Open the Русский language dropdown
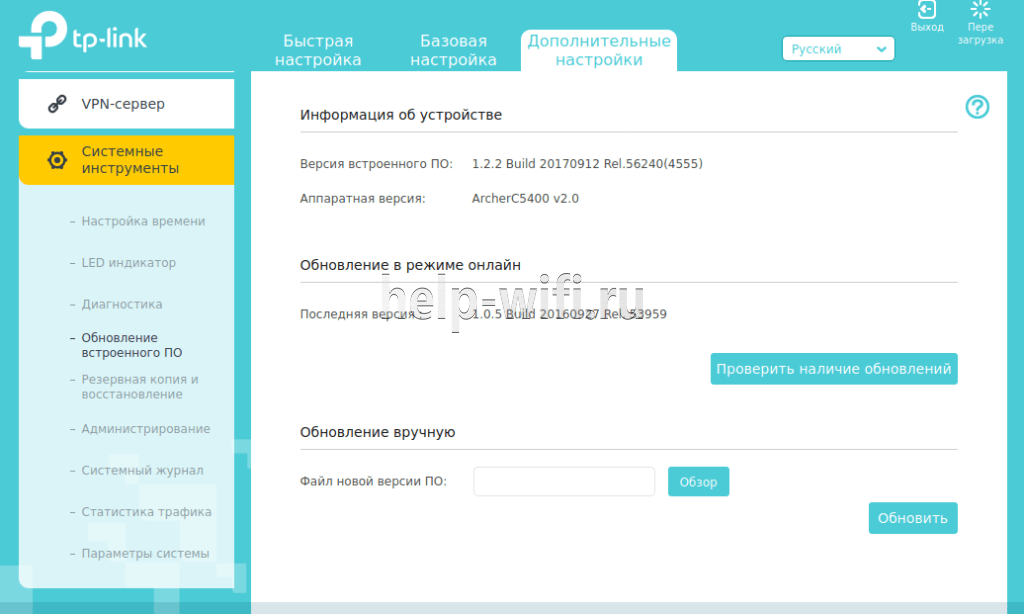This screenshot has width=1024, height=614. click(837, 49)
